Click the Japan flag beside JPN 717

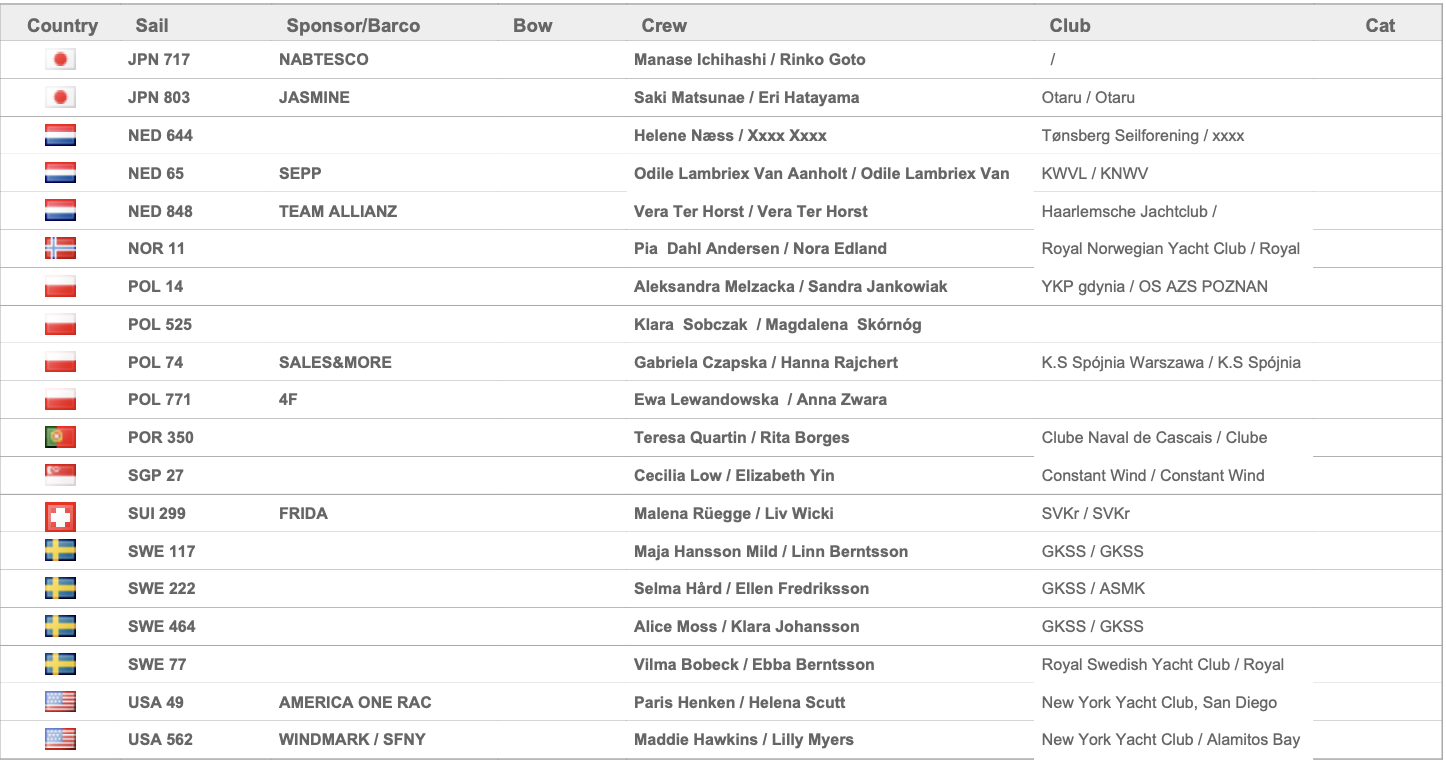60,60
